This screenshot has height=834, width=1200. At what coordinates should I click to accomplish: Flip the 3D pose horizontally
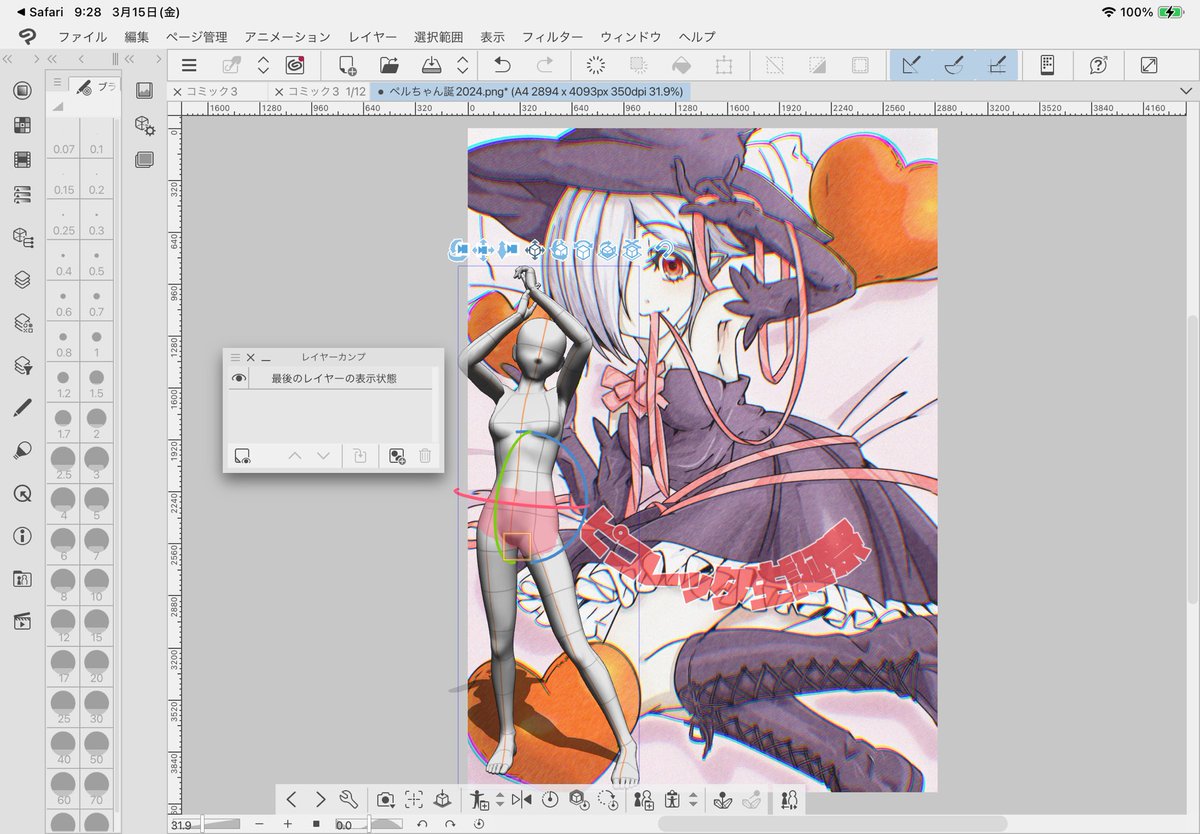(521, 799)
